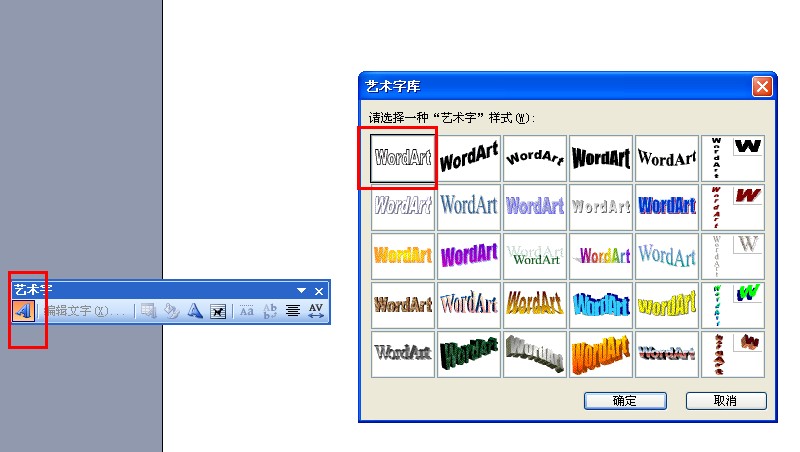Select the bold blue WordArt style
The height and width of the screenshot is (452, 800).
click(667, 207)
